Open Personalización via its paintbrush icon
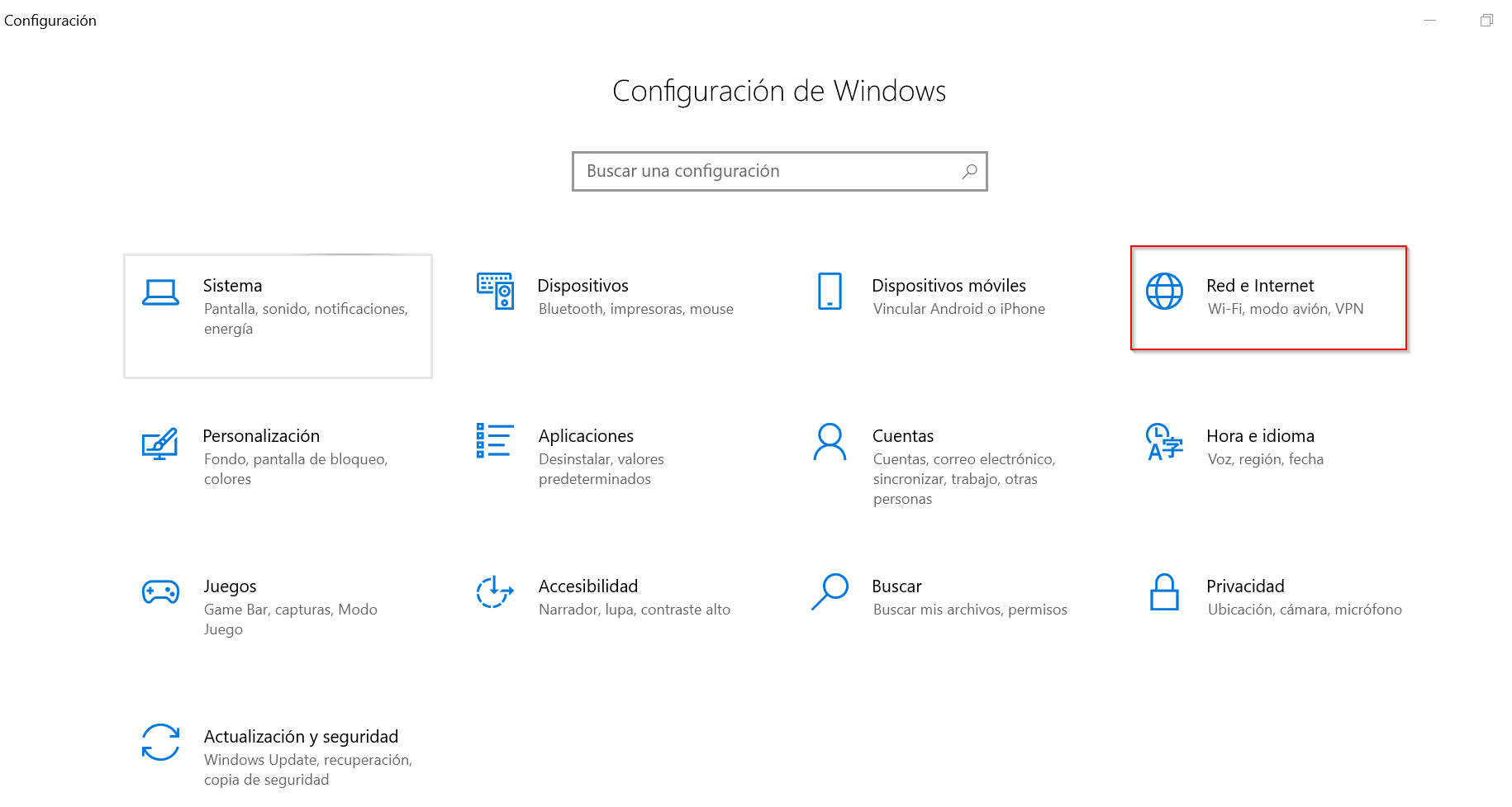The image size is (1512, 807). (160, 444)
